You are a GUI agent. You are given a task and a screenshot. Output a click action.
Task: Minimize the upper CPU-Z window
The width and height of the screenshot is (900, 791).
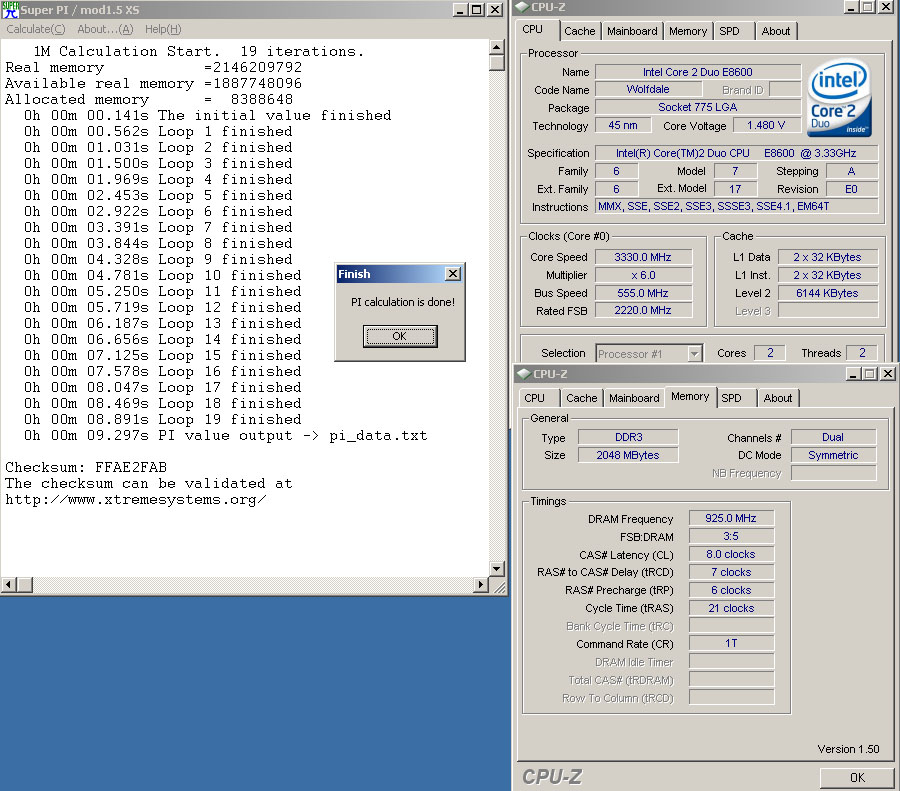851,7
